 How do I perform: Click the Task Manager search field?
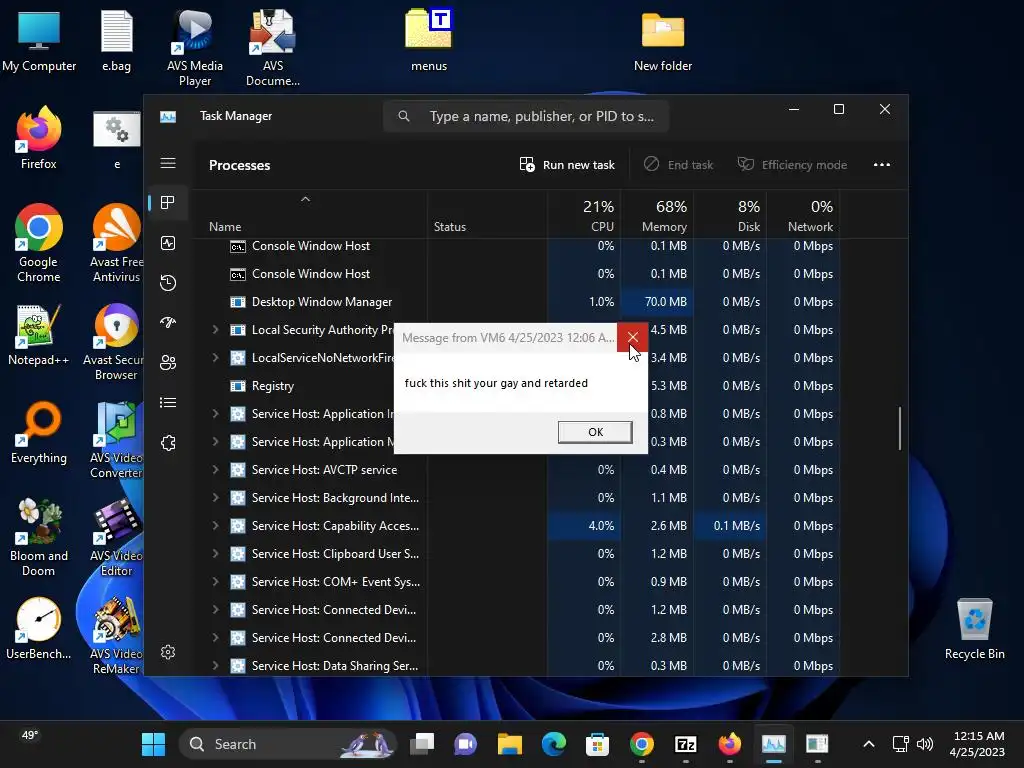(x=526, y=116)
